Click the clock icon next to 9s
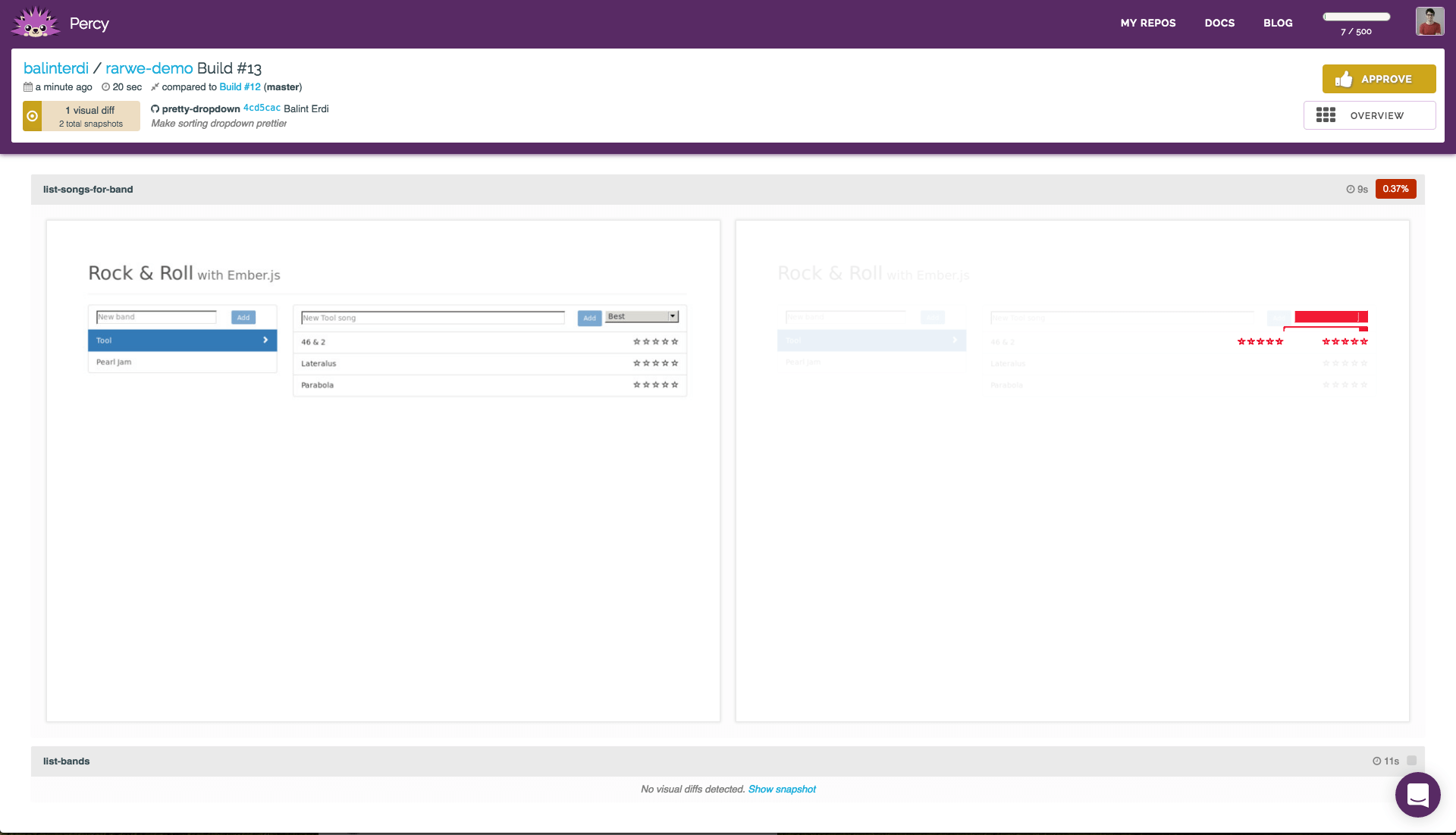 (1351, 190)
